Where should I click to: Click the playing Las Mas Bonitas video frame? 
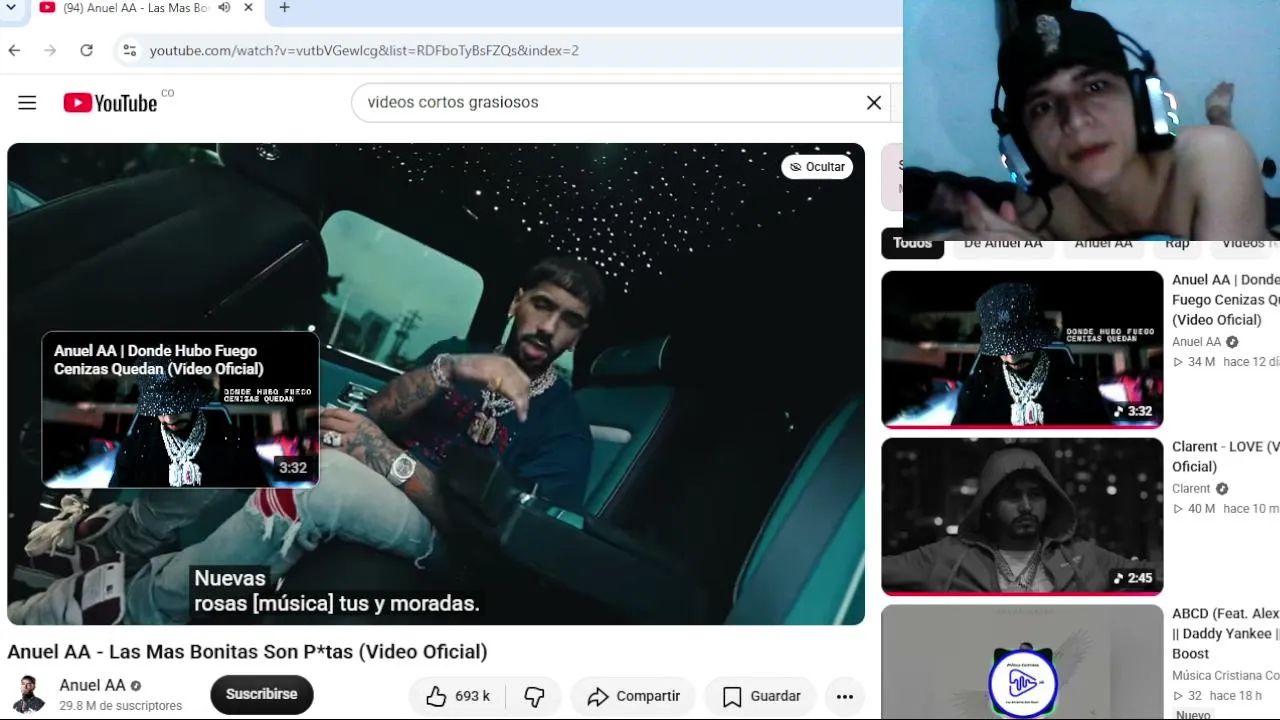click(436, 384)
